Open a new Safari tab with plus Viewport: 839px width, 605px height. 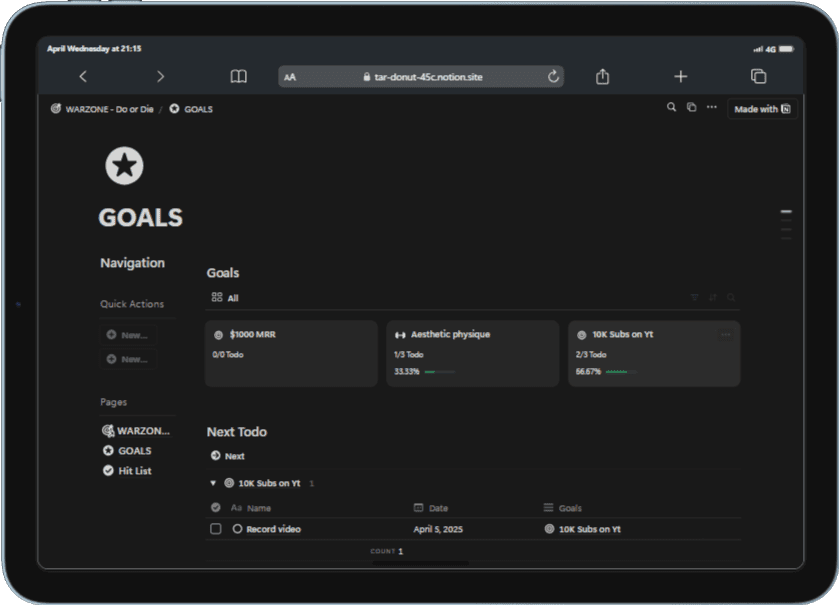click(681, 76)
